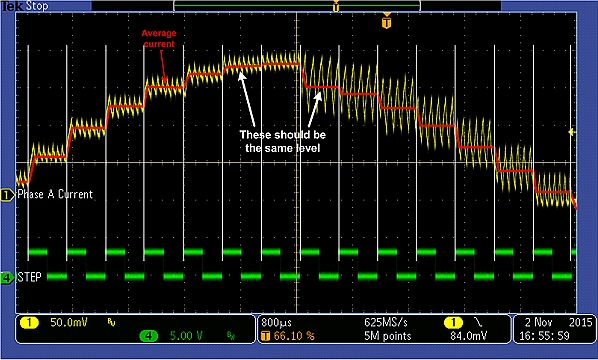
Task: Click the Phase A Current channel label
Action: 55,194
